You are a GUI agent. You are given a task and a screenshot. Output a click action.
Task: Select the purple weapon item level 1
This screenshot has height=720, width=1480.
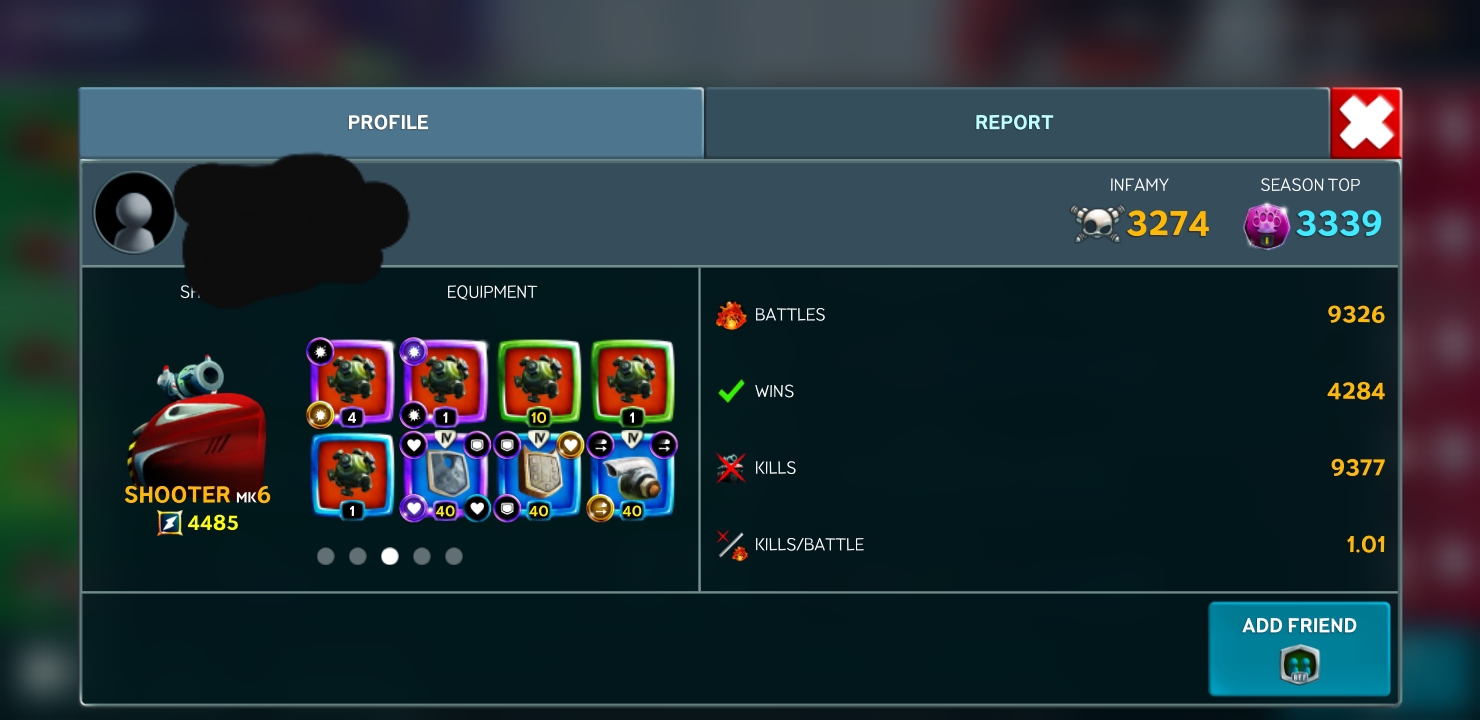pos(444,383)
